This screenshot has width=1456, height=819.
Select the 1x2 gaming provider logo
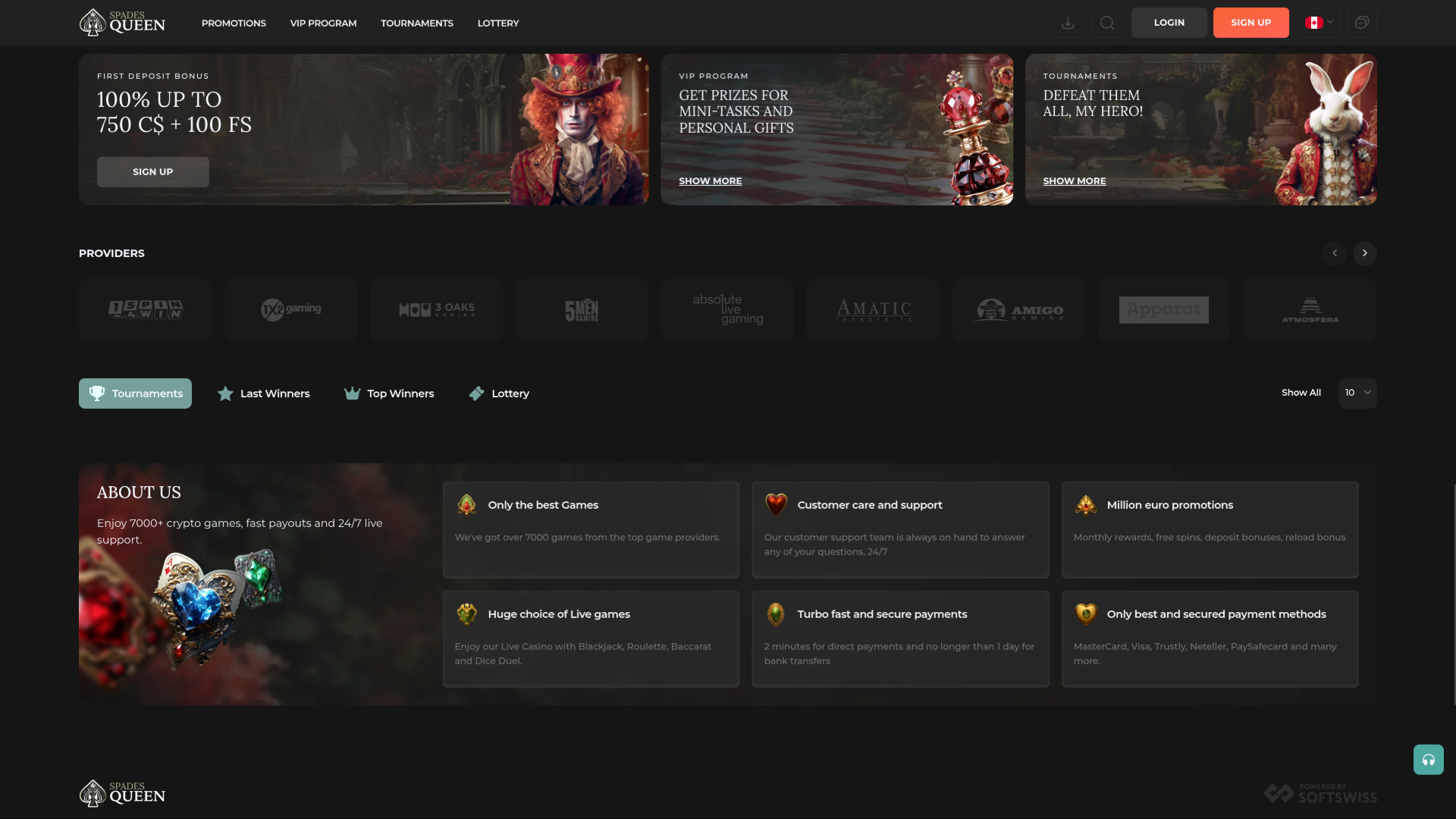(291, 309)
